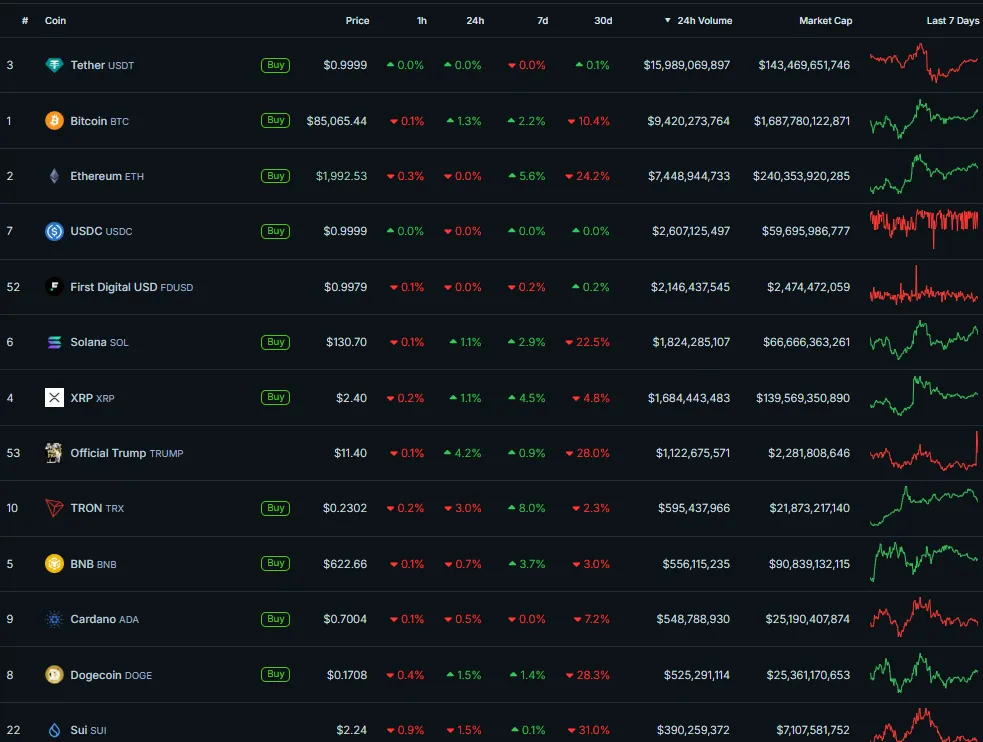
Task: Open BNB 7-day sparkline chart
Action: [924, 562]
